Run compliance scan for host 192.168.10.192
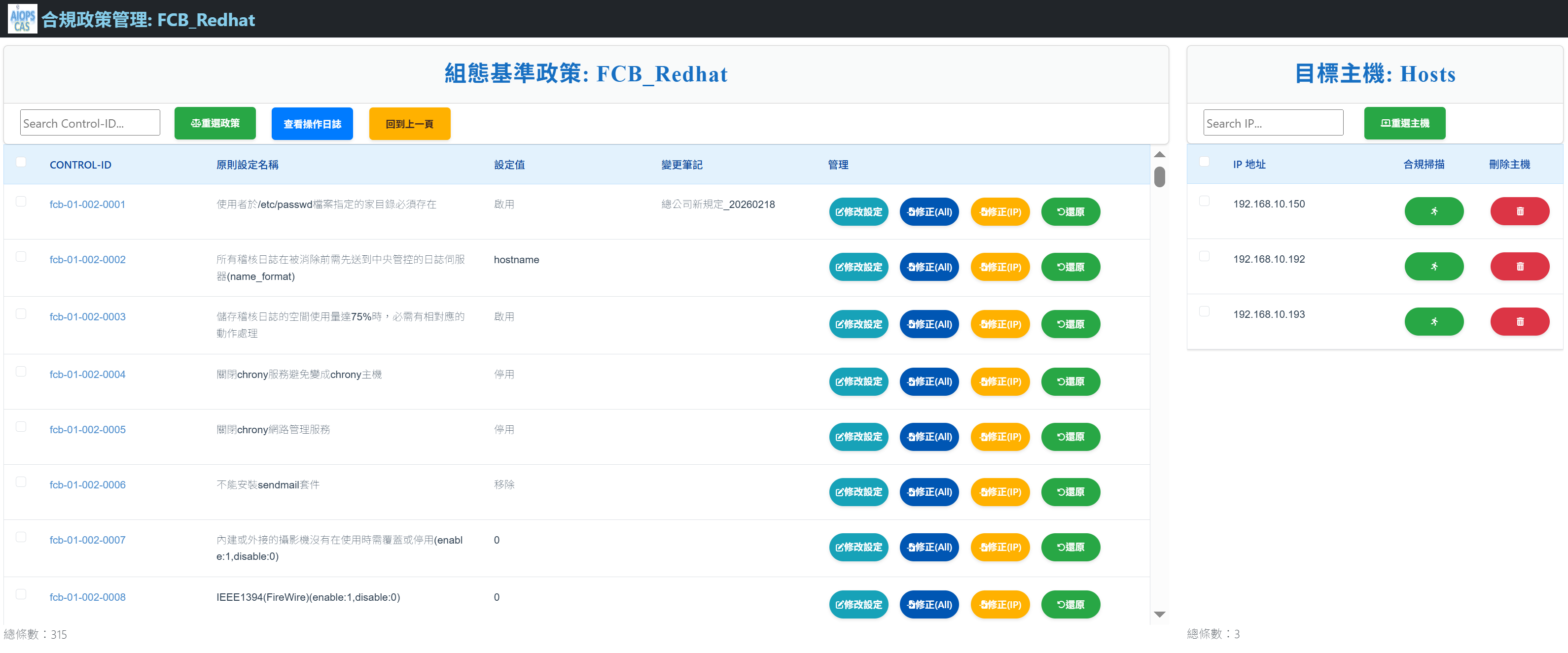 point(1433,267)
